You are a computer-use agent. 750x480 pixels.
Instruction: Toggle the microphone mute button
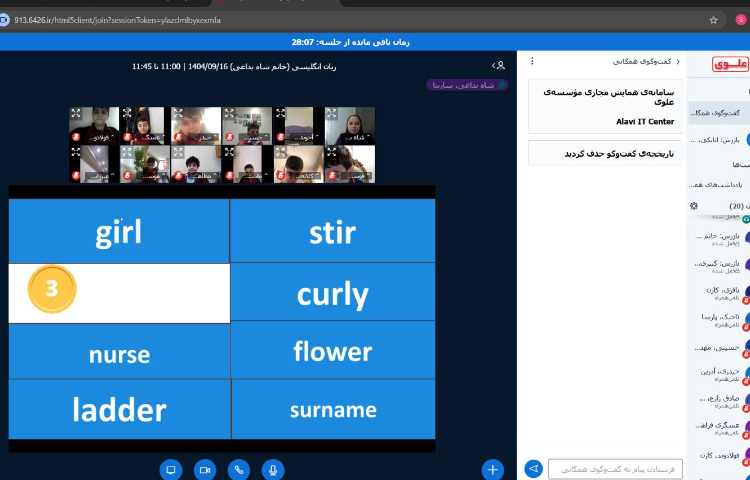tap(272, 469)
